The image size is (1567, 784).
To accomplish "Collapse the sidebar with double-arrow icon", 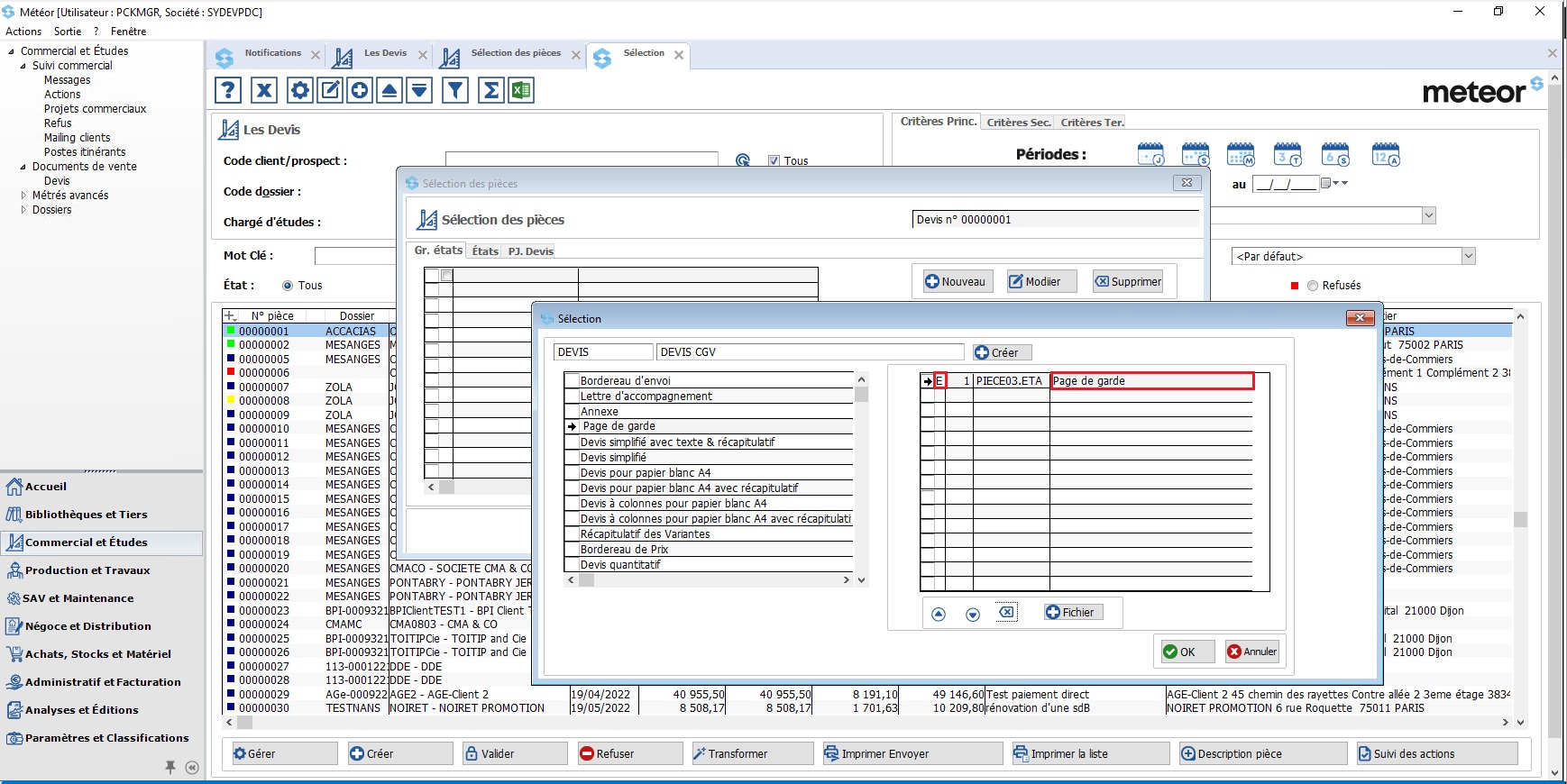I will click(x=192, y=768).
